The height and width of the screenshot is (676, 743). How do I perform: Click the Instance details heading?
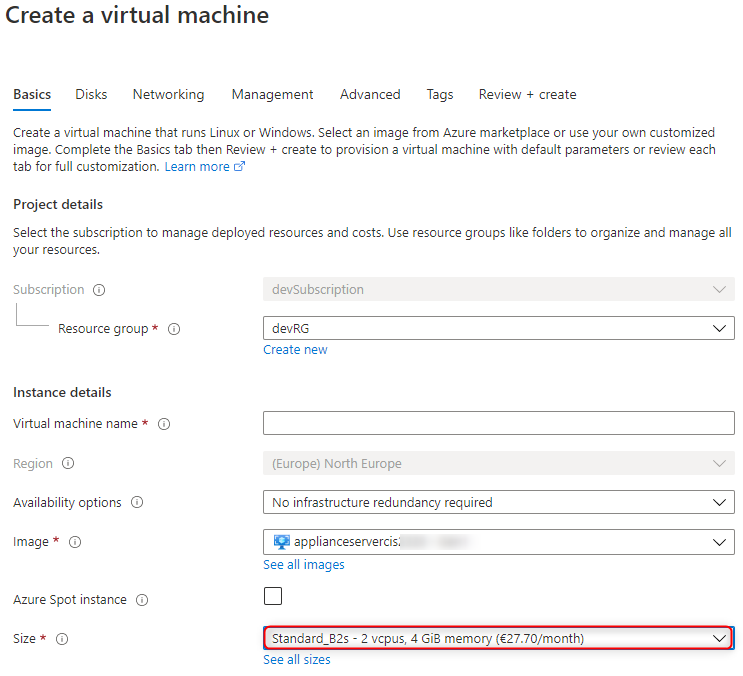pyautogui.click(x=62, y=392)
